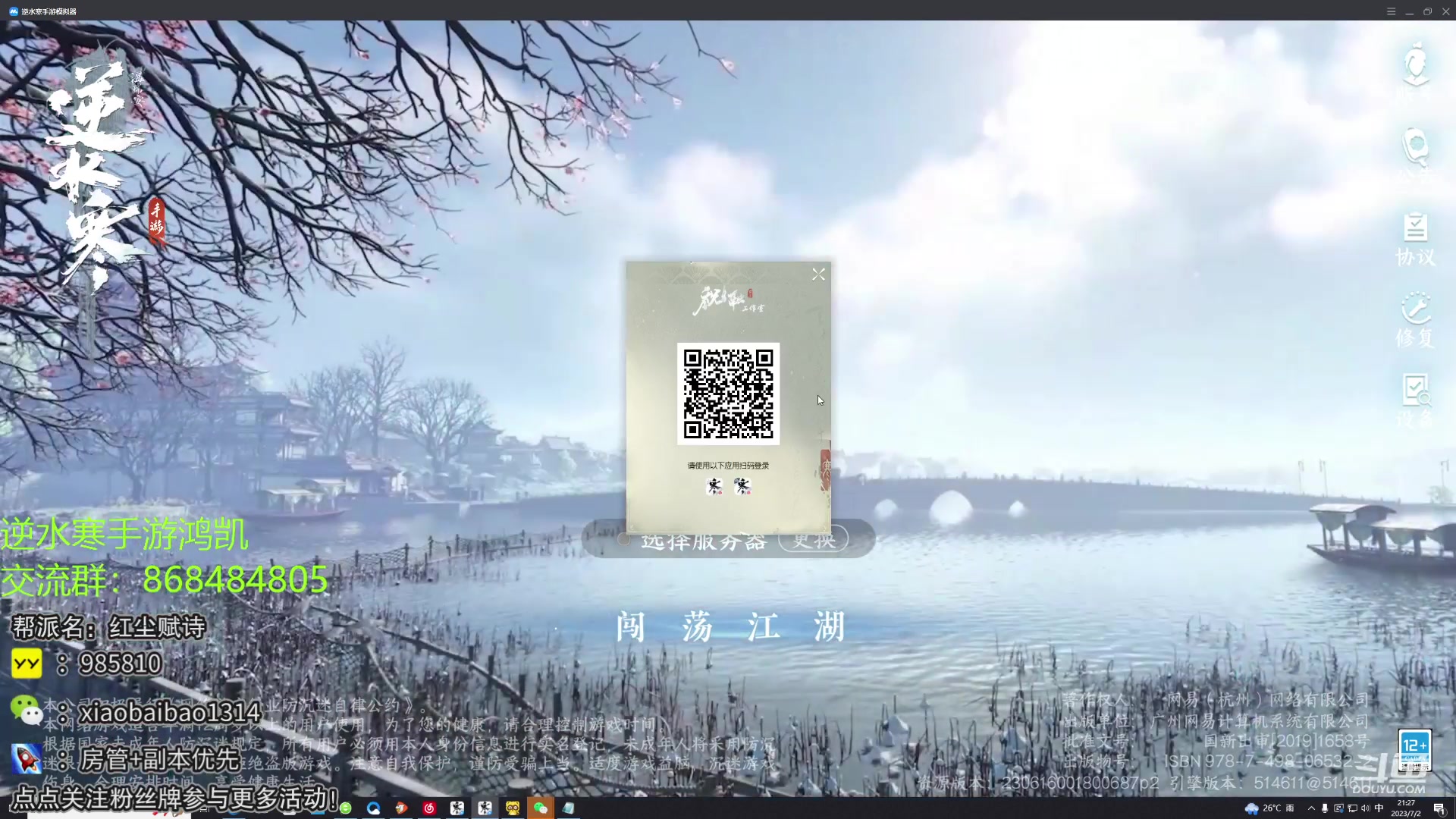
Task: Close the QR code login dialog
Action: (x=818, y=275)
